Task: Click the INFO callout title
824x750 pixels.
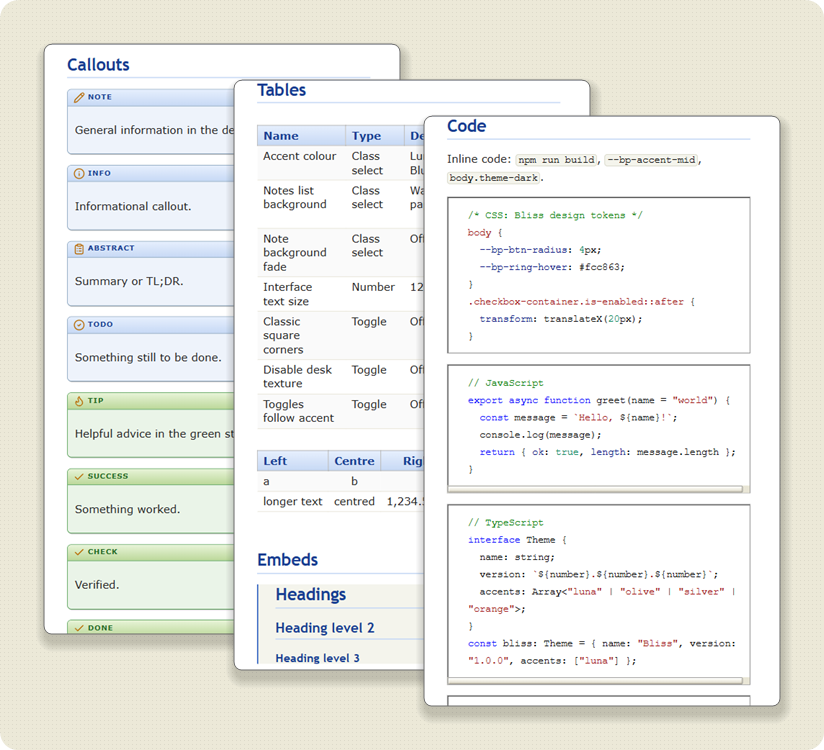Action: click(99, 173)
